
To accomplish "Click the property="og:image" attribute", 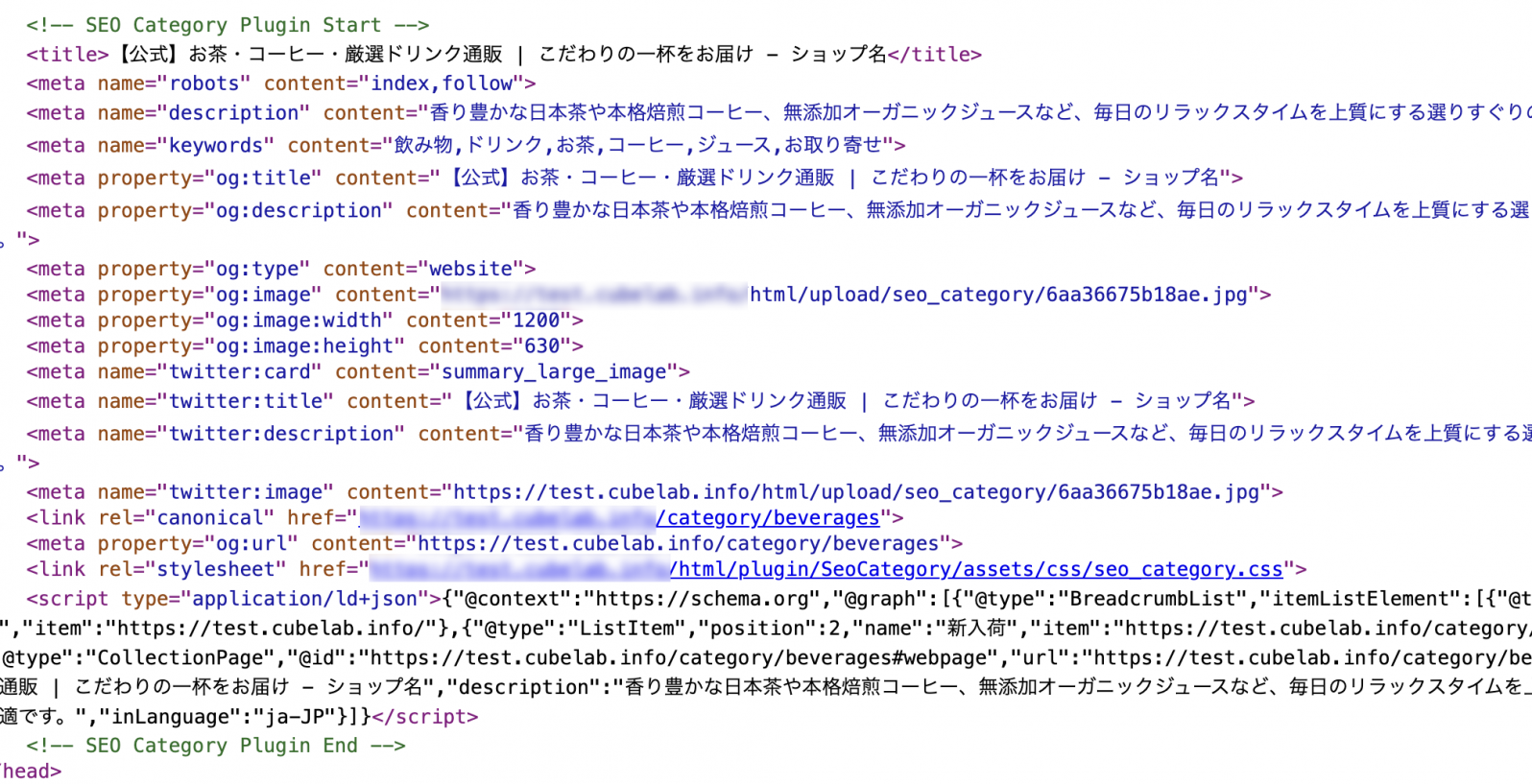I will pos(209,295).
